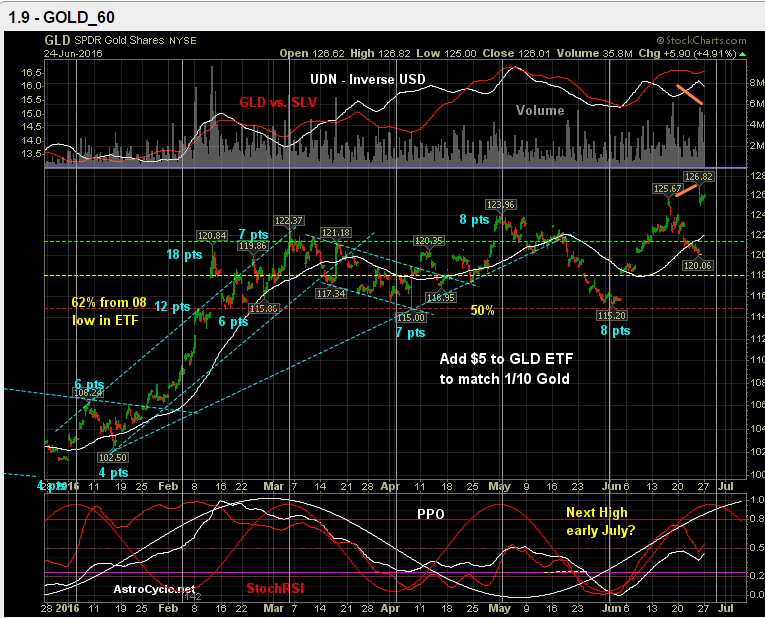This screenshot has height=618, width=765.
Task: Click the 120.35 price tag
Action: coord(428,240)
